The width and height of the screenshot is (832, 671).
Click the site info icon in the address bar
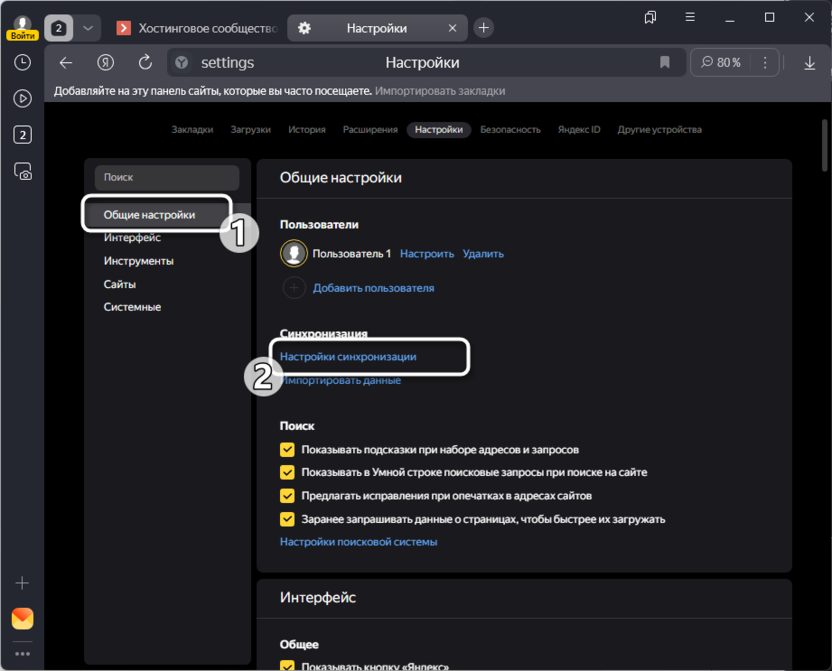(181, 63)
